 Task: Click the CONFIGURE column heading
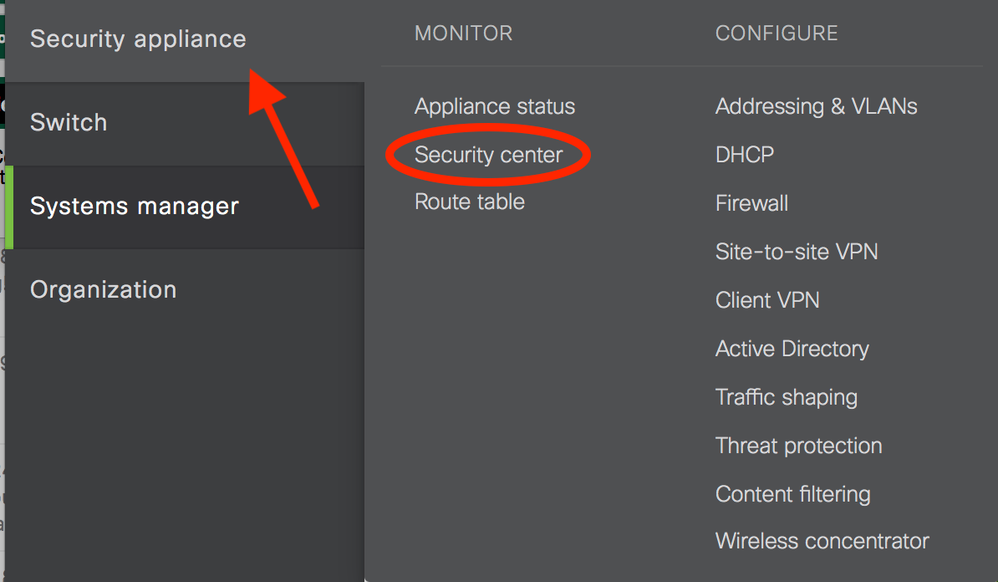(x=777, y=34)
